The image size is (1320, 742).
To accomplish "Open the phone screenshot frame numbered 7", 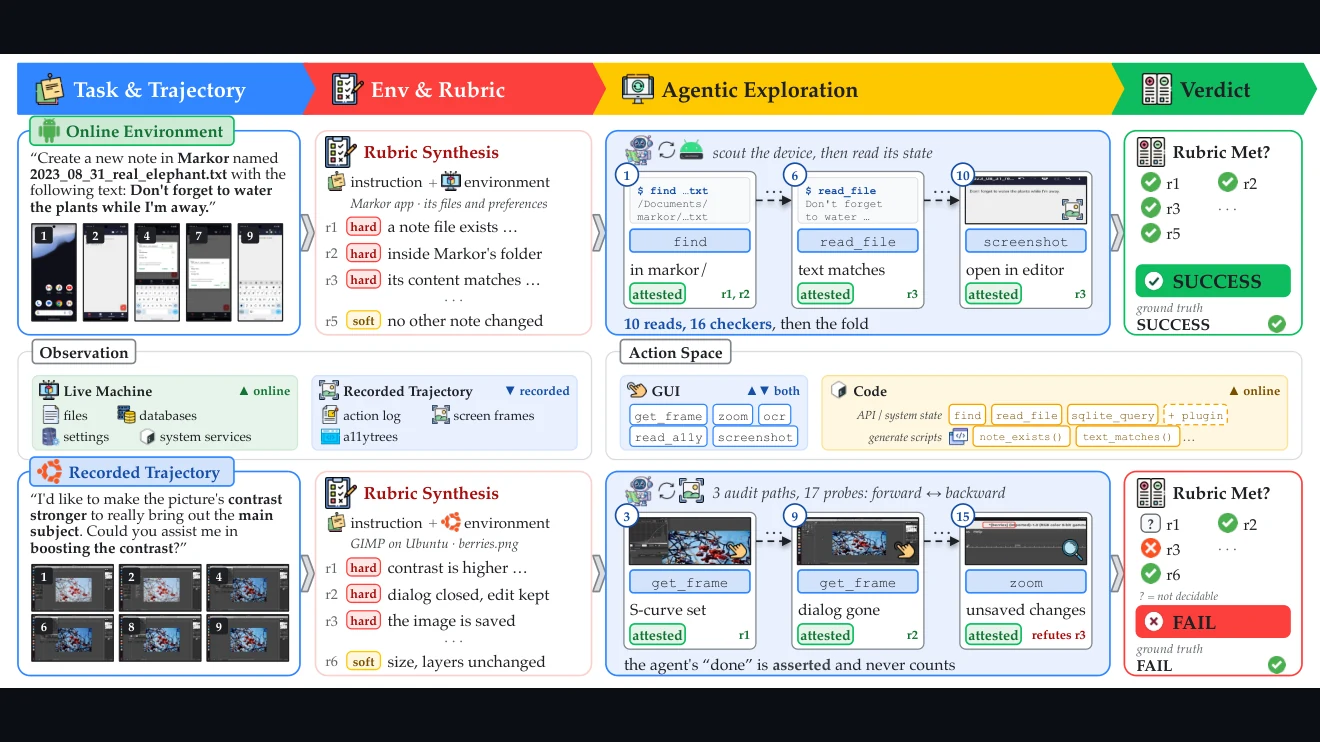I will click(x=208, y=272).
